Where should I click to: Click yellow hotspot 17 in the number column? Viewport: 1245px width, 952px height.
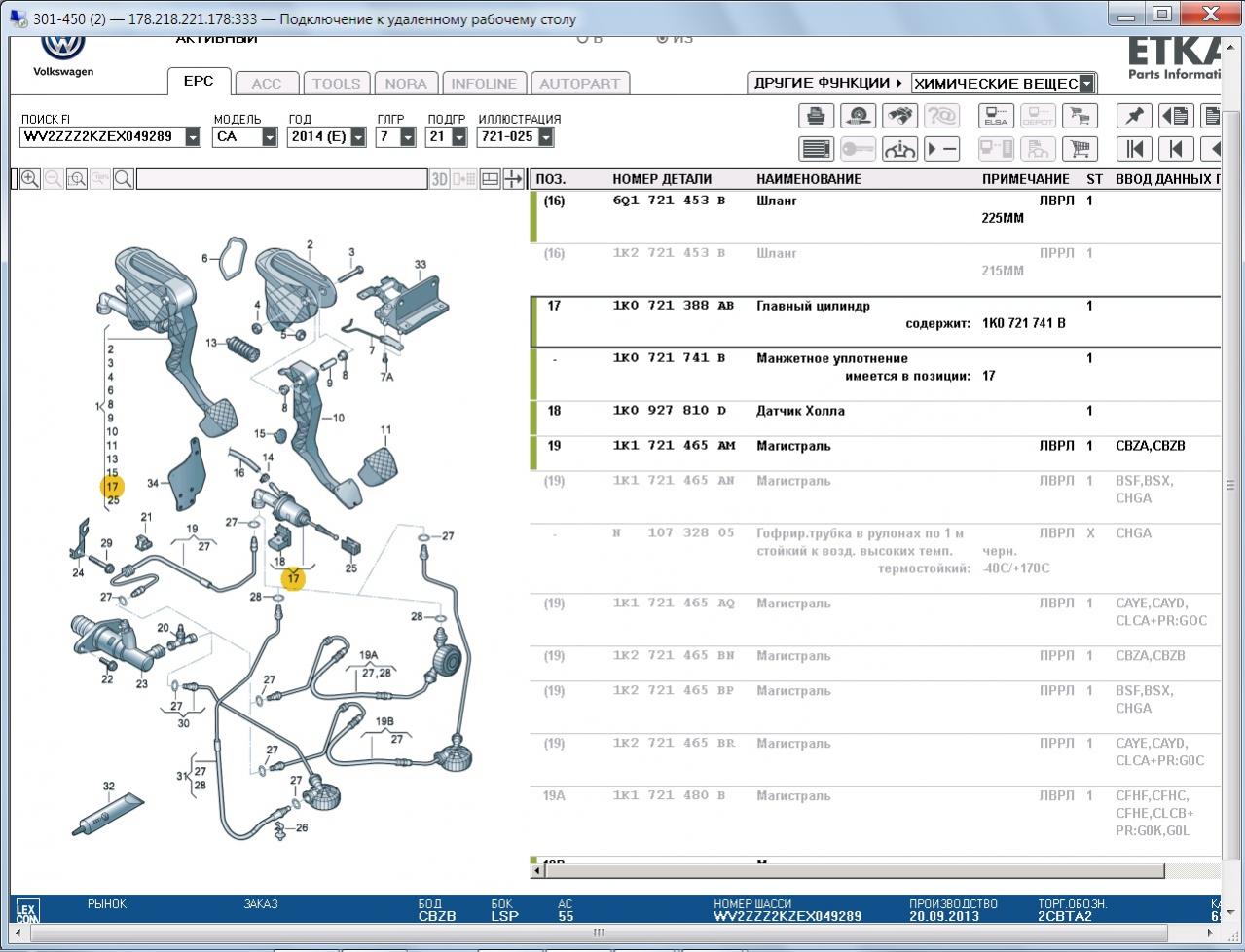pyautogui.click(x=113, y=486)
